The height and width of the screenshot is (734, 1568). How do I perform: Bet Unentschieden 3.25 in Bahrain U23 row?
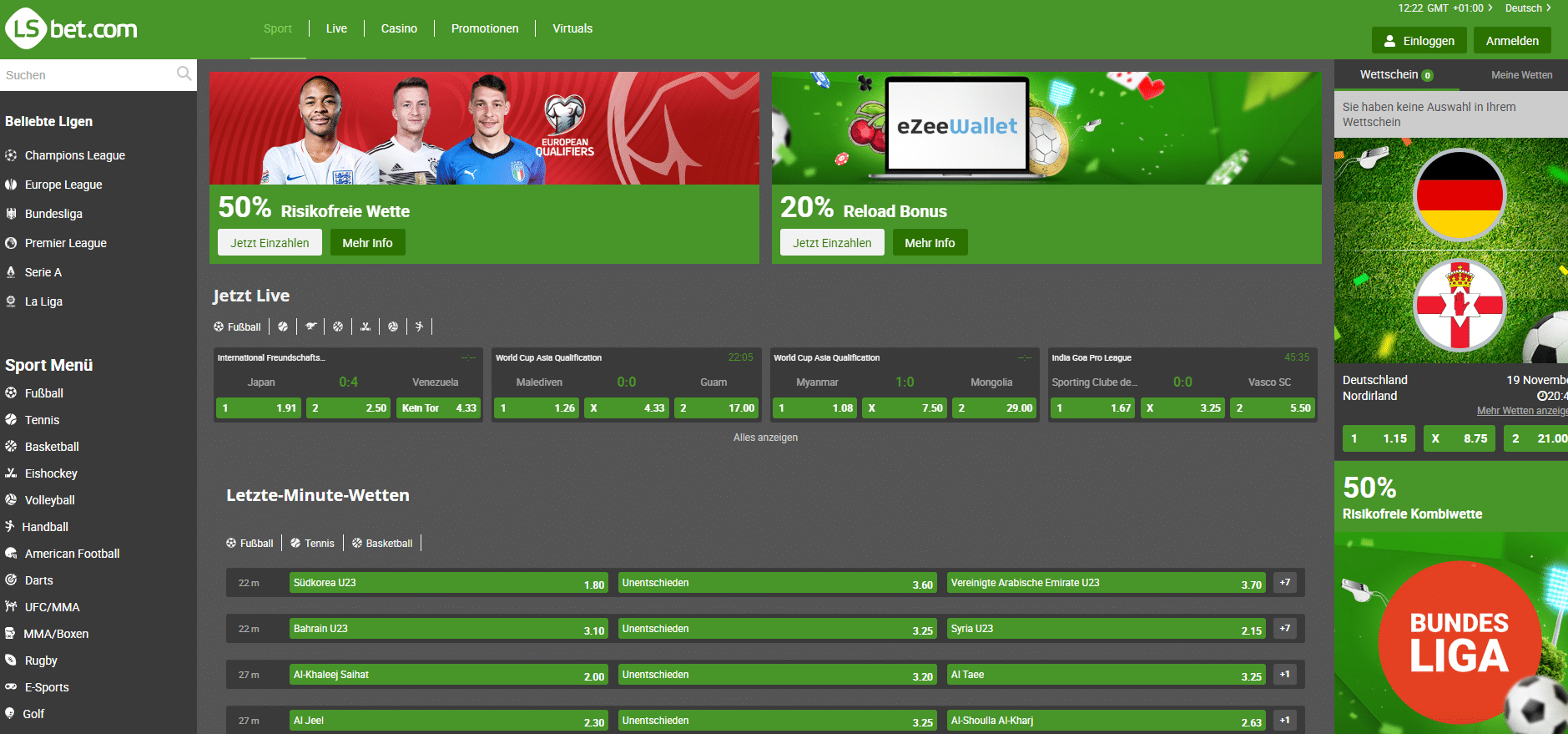click(x=778, y=629)
